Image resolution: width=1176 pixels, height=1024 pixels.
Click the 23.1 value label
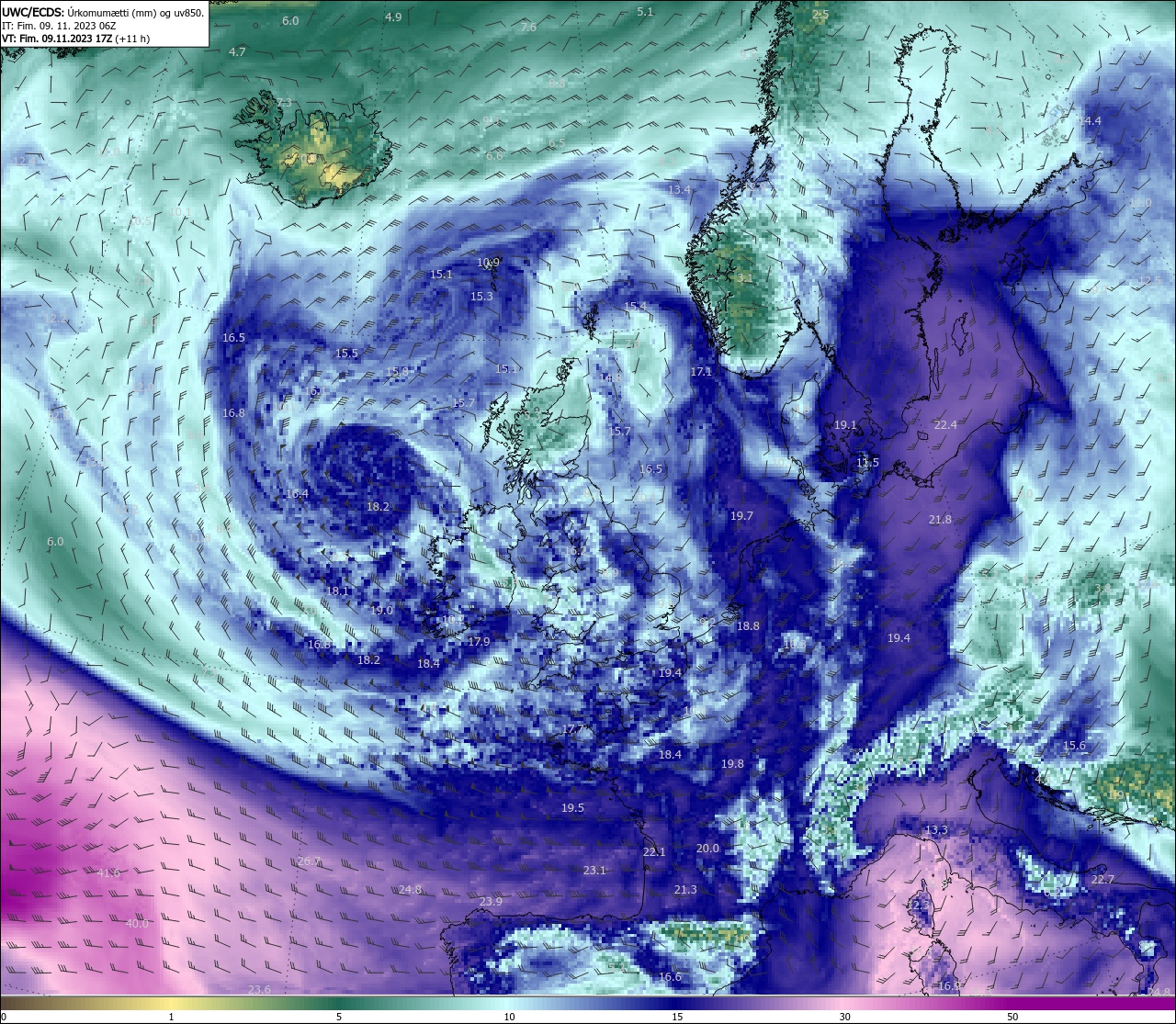pyautogui.click(x=594, y=870)
